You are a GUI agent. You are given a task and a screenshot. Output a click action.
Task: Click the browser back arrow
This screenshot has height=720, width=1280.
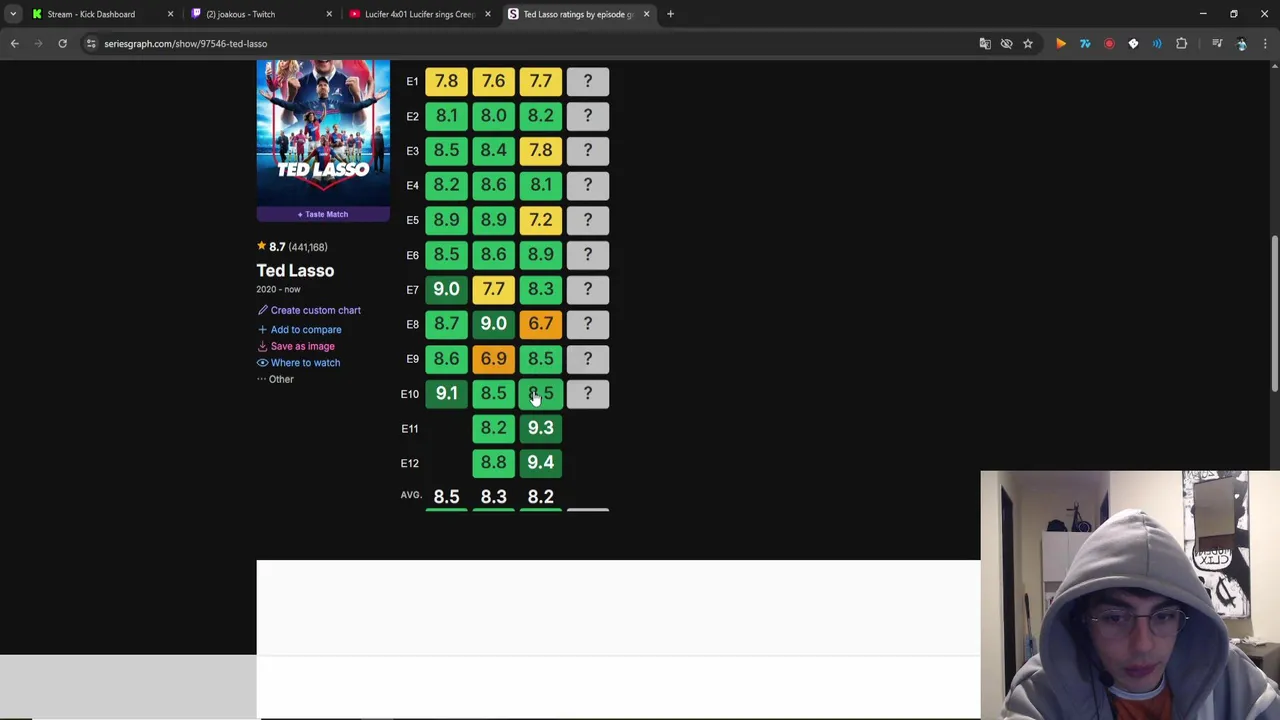pos(14,43)
